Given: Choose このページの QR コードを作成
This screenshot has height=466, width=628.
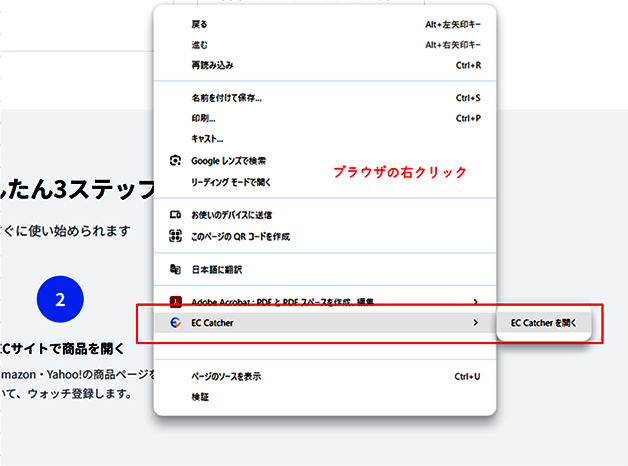Looking at the screenshot, I should click(x=325, y=237).
